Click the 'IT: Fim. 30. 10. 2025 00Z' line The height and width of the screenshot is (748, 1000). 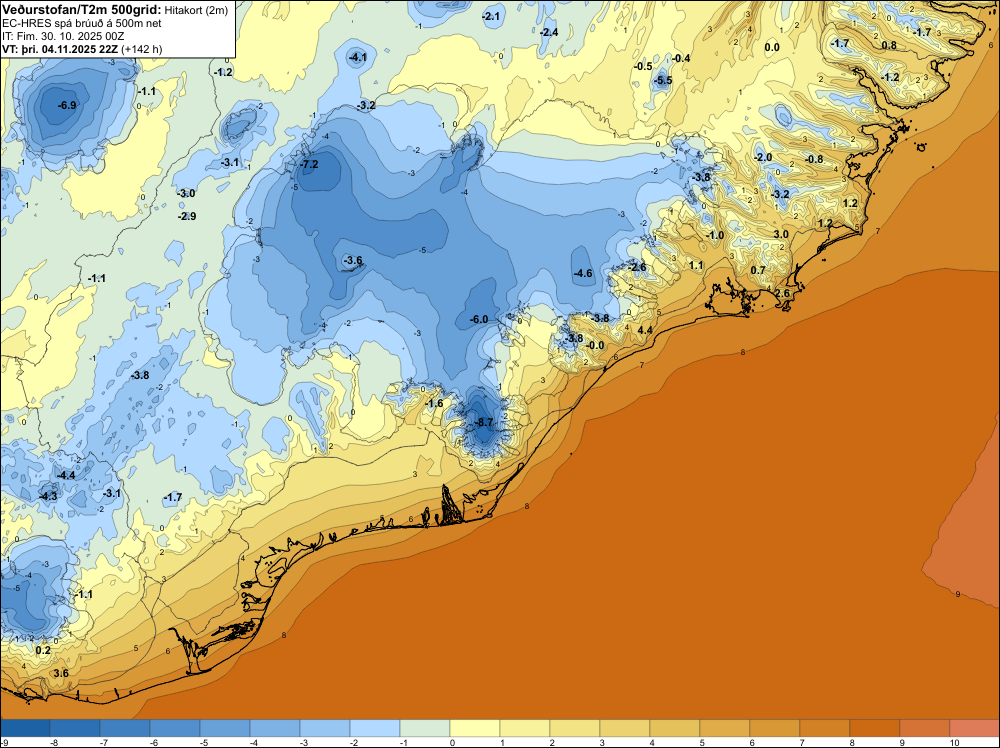click(62, 36)
